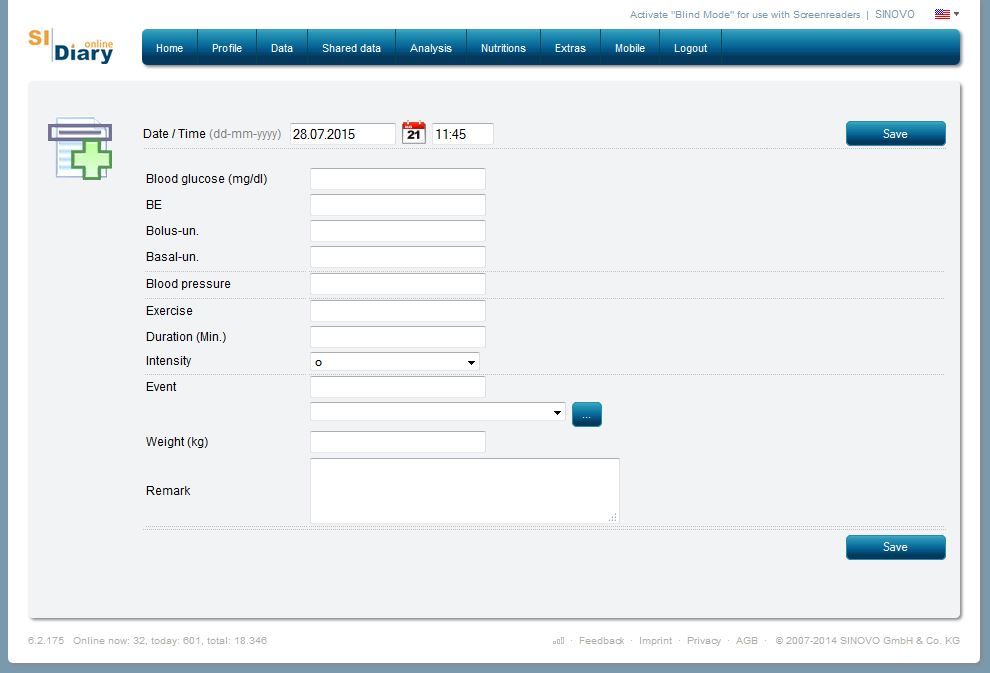
Task: Click the ellipsis button beside event dropdown
Action: 587,414
